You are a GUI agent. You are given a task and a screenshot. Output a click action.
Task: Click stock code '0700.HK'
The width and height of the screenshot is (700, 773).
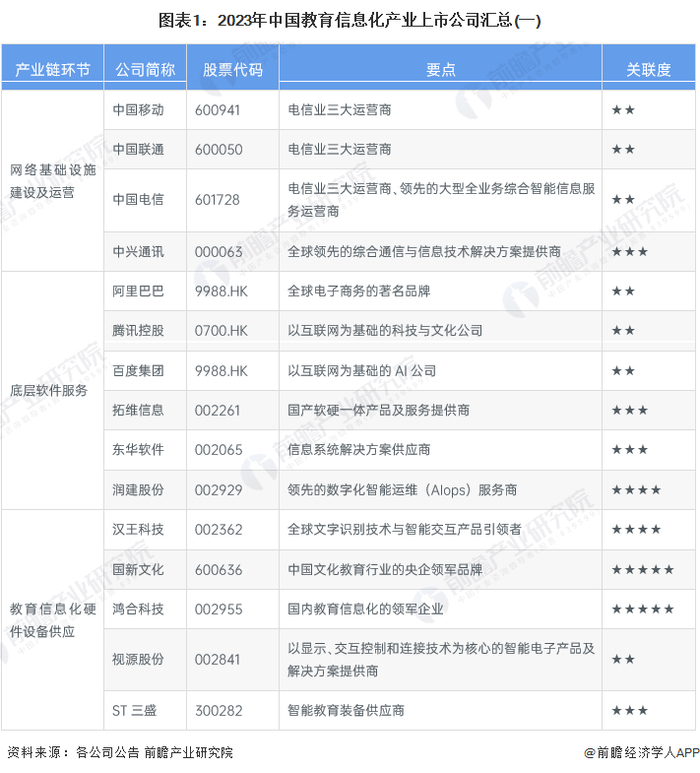click(x=221, y=331)
